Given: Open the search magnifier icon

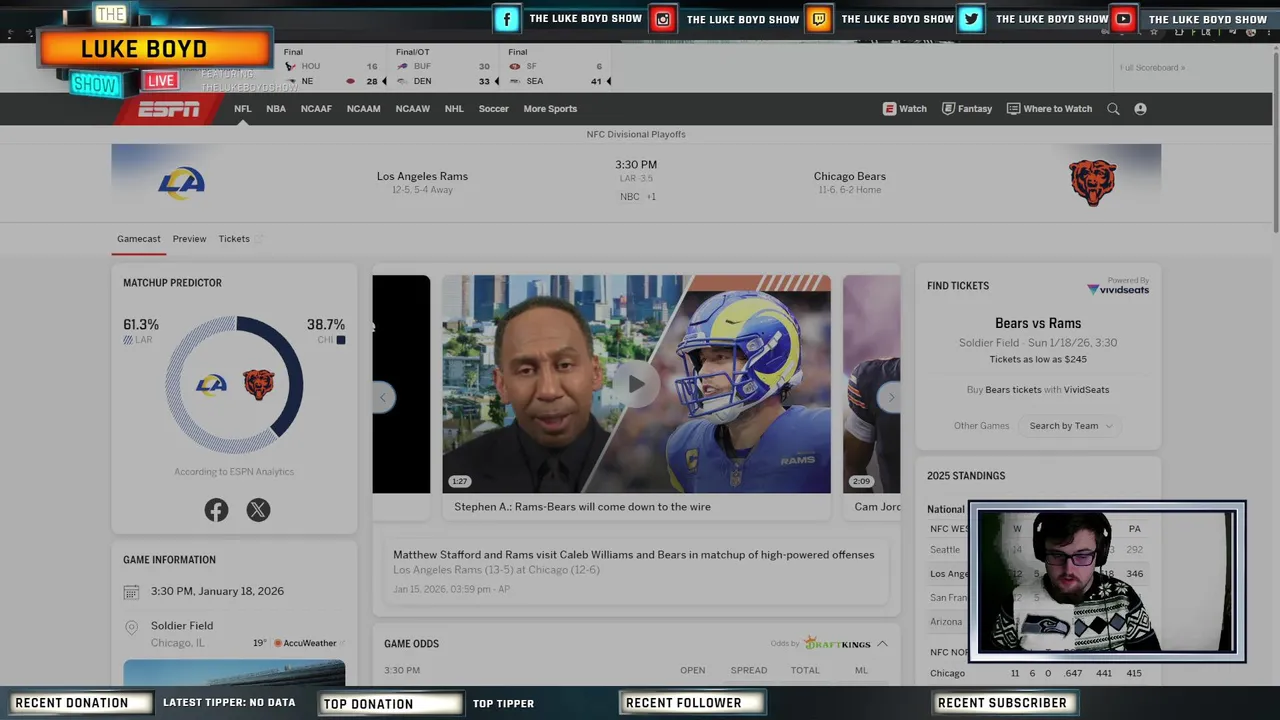Looking at the screenshot, I should 1113,109.
